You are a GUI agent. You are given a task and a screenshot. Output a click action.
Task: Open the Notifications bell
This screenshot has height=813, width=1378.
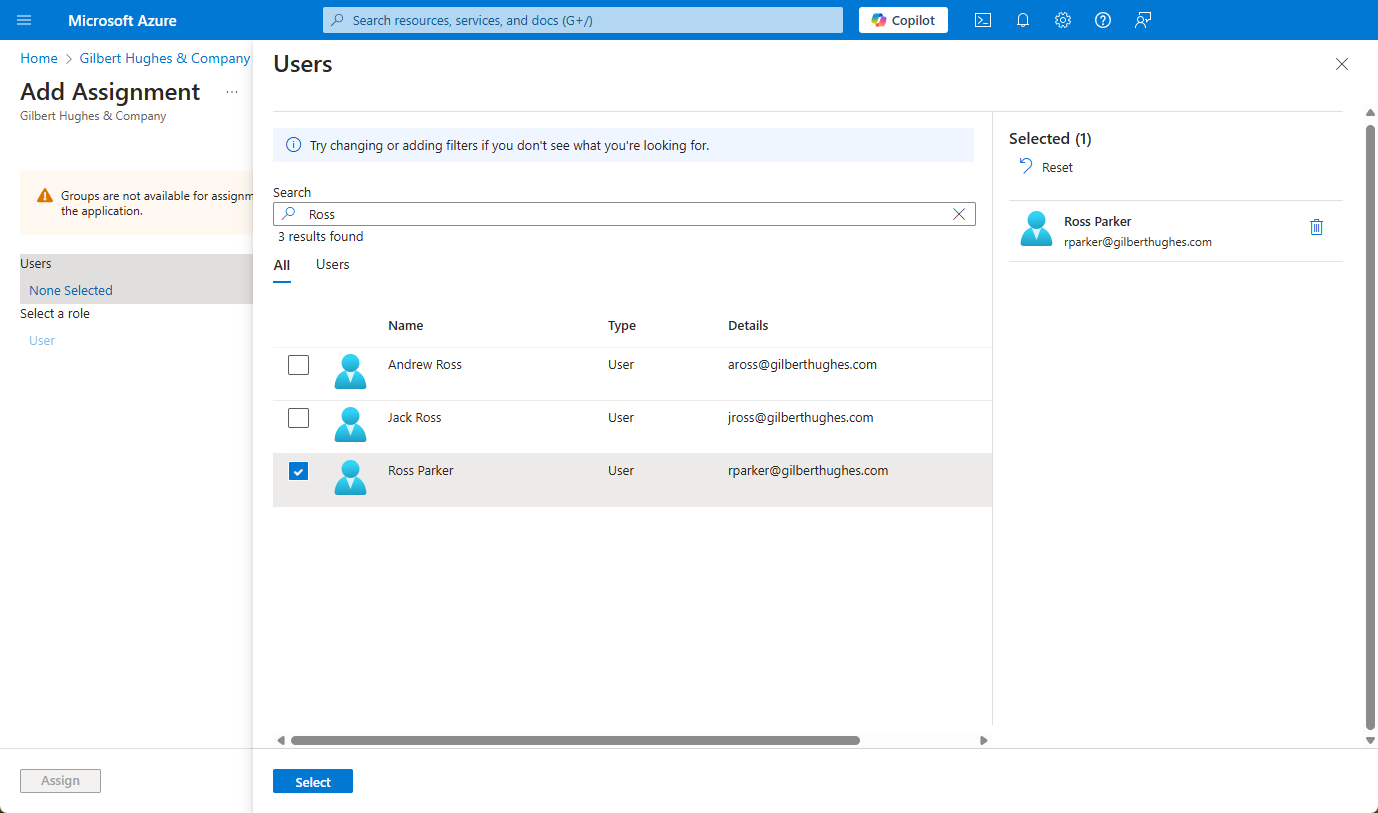point(1022,20)
